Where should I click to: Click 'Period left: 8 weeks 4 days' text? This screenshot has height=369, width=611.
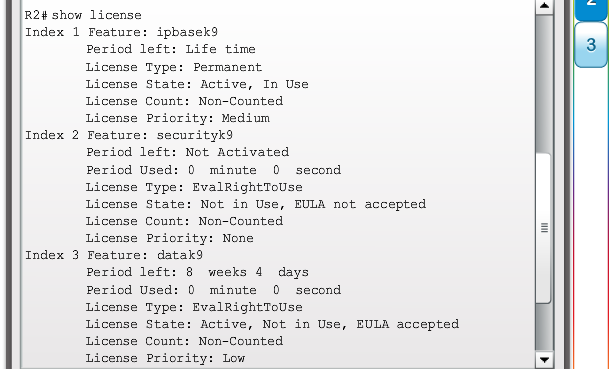tap(197, 272)
